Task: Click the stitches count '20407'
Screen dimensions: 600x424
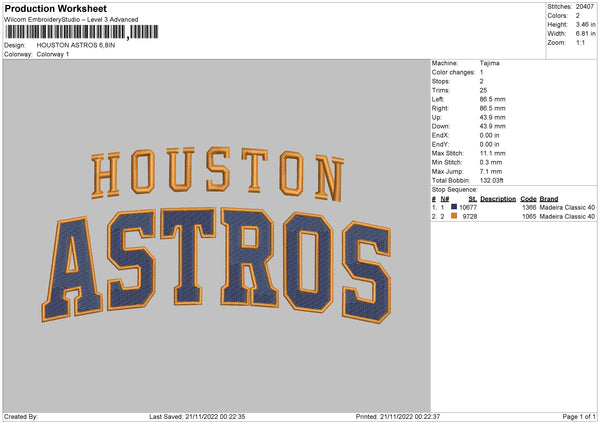Action: point(585,7)
